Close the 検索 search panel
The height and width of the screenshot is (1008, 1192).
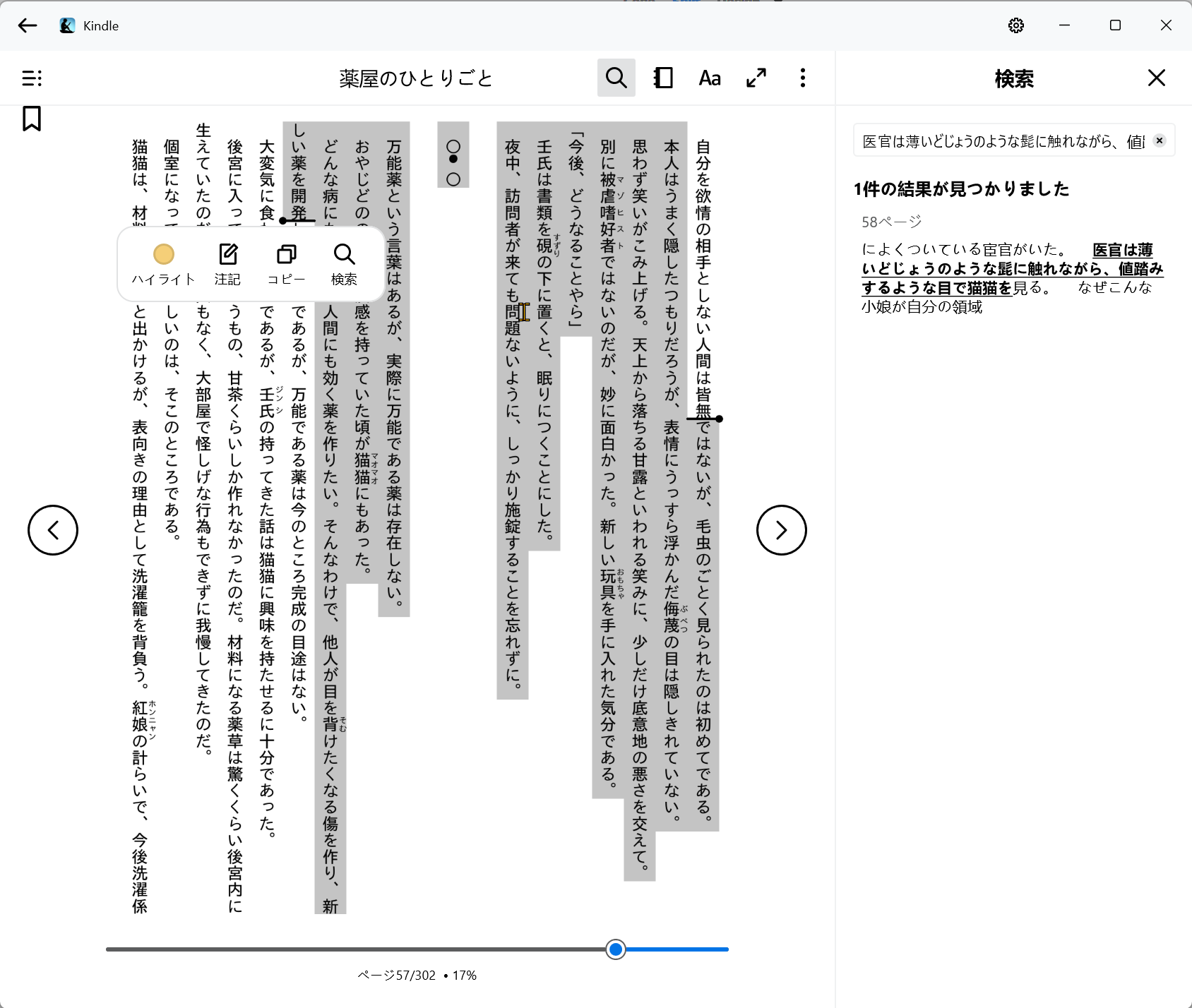[1157, 78]
